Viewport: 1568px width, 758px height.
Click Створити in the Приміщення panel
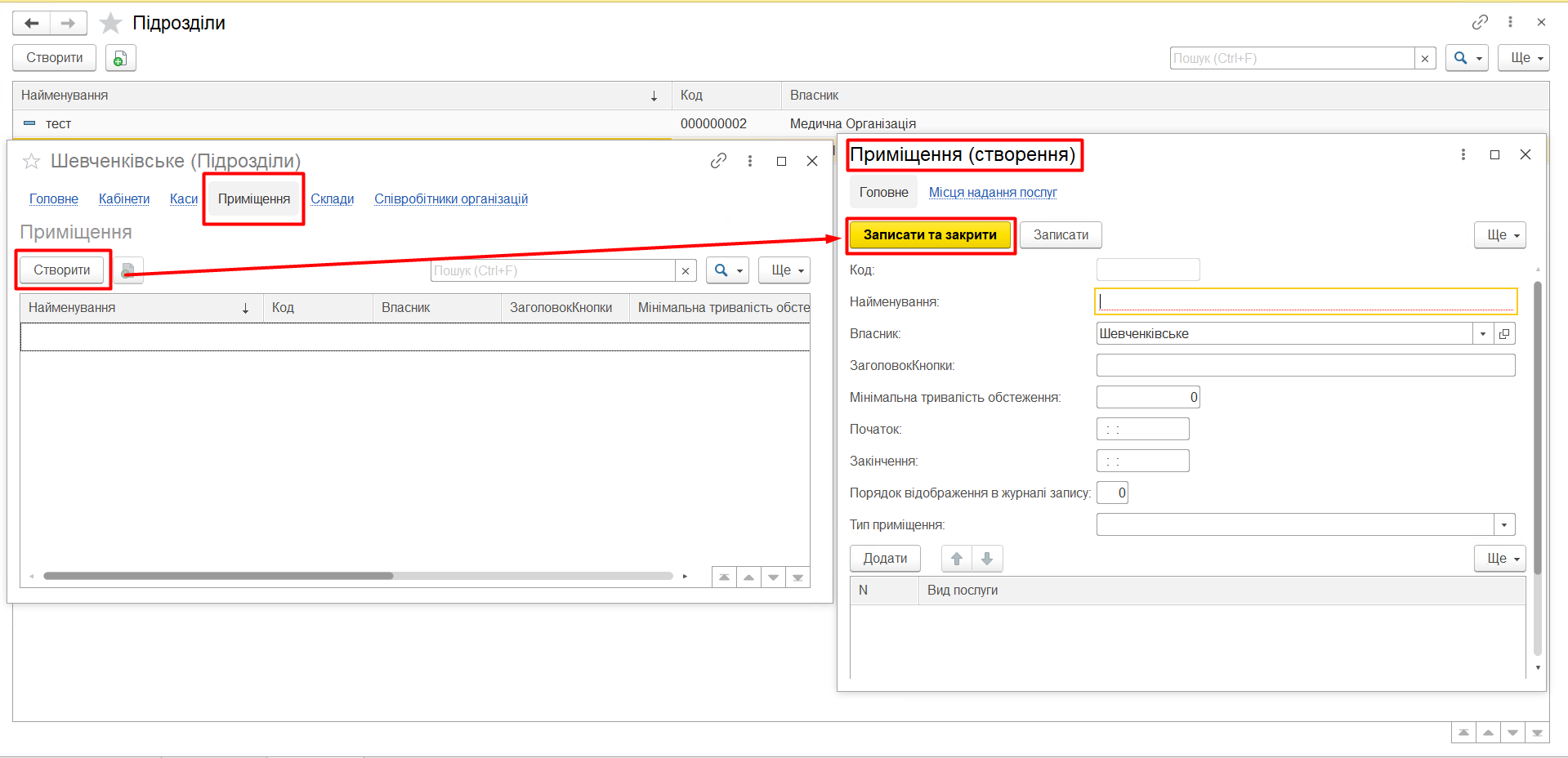point(62,270)
